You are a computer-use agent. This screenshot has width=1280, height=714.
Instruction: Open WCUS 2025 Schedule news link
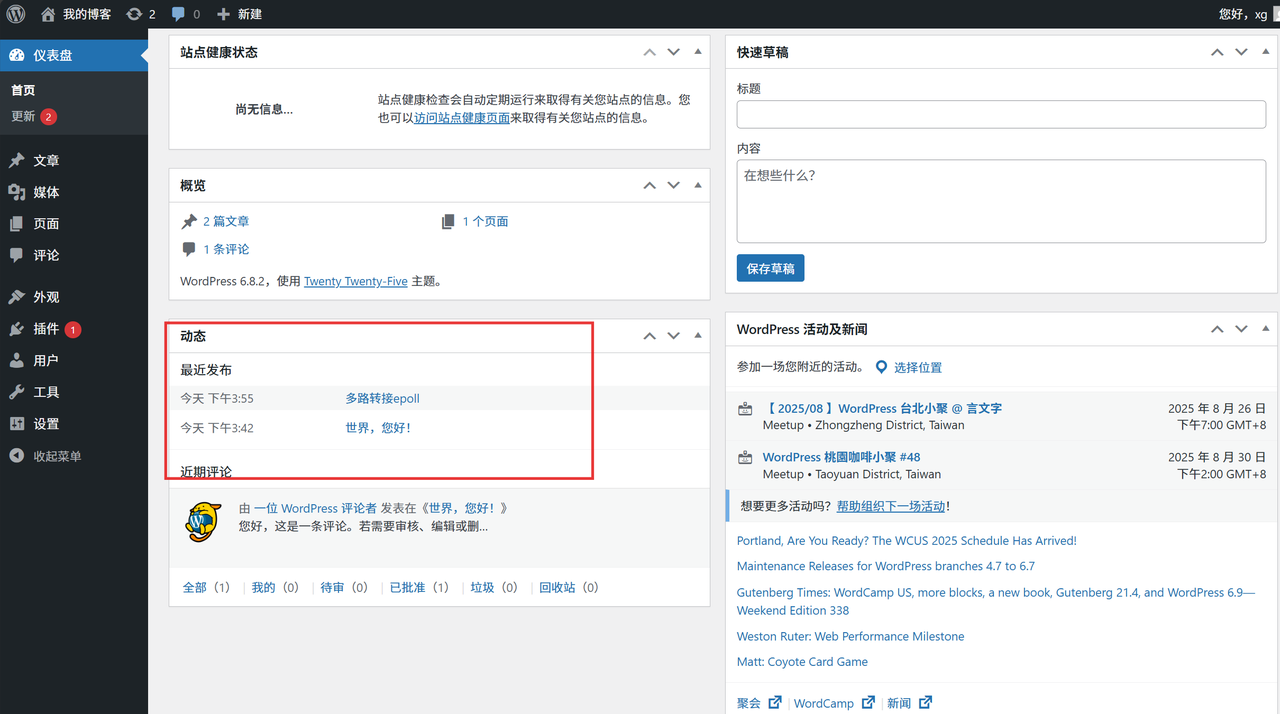(x=907, y=541)
